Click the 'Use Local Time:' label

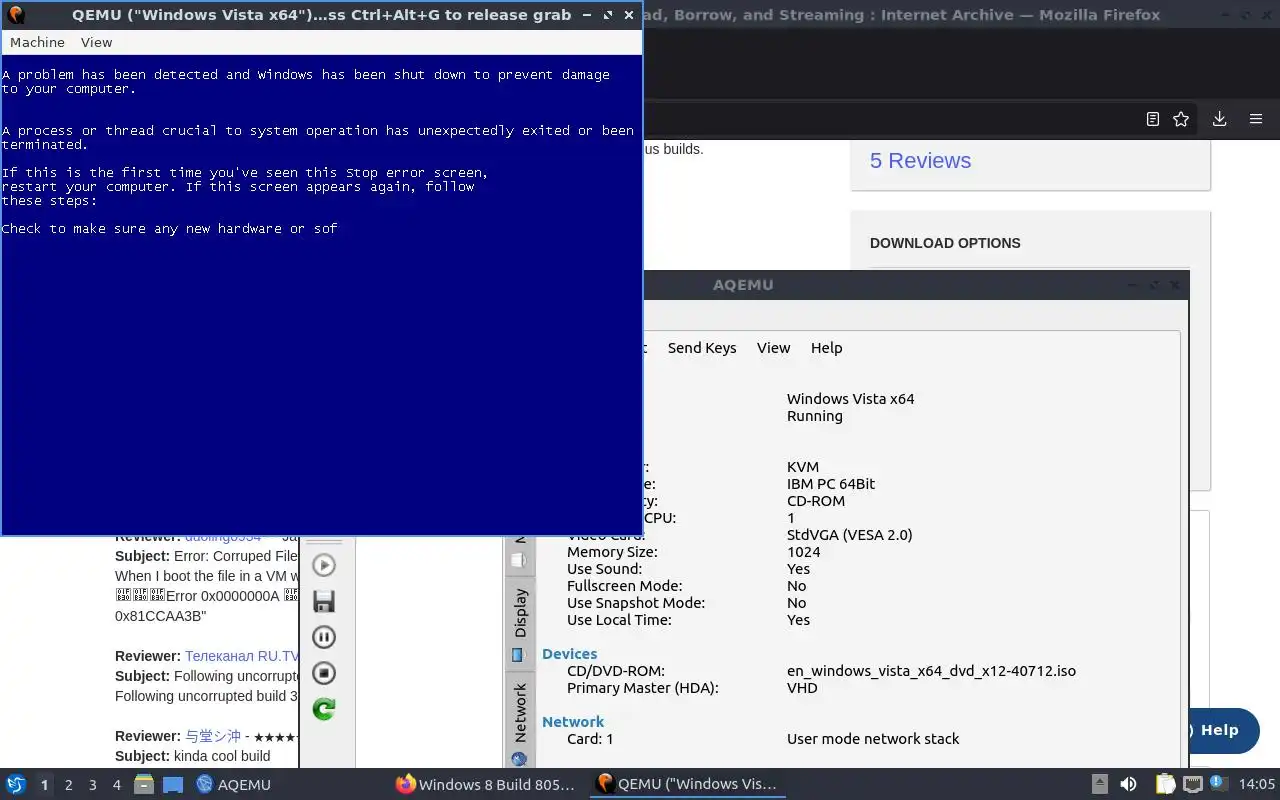pyautogui.click(x=619, y=620)
